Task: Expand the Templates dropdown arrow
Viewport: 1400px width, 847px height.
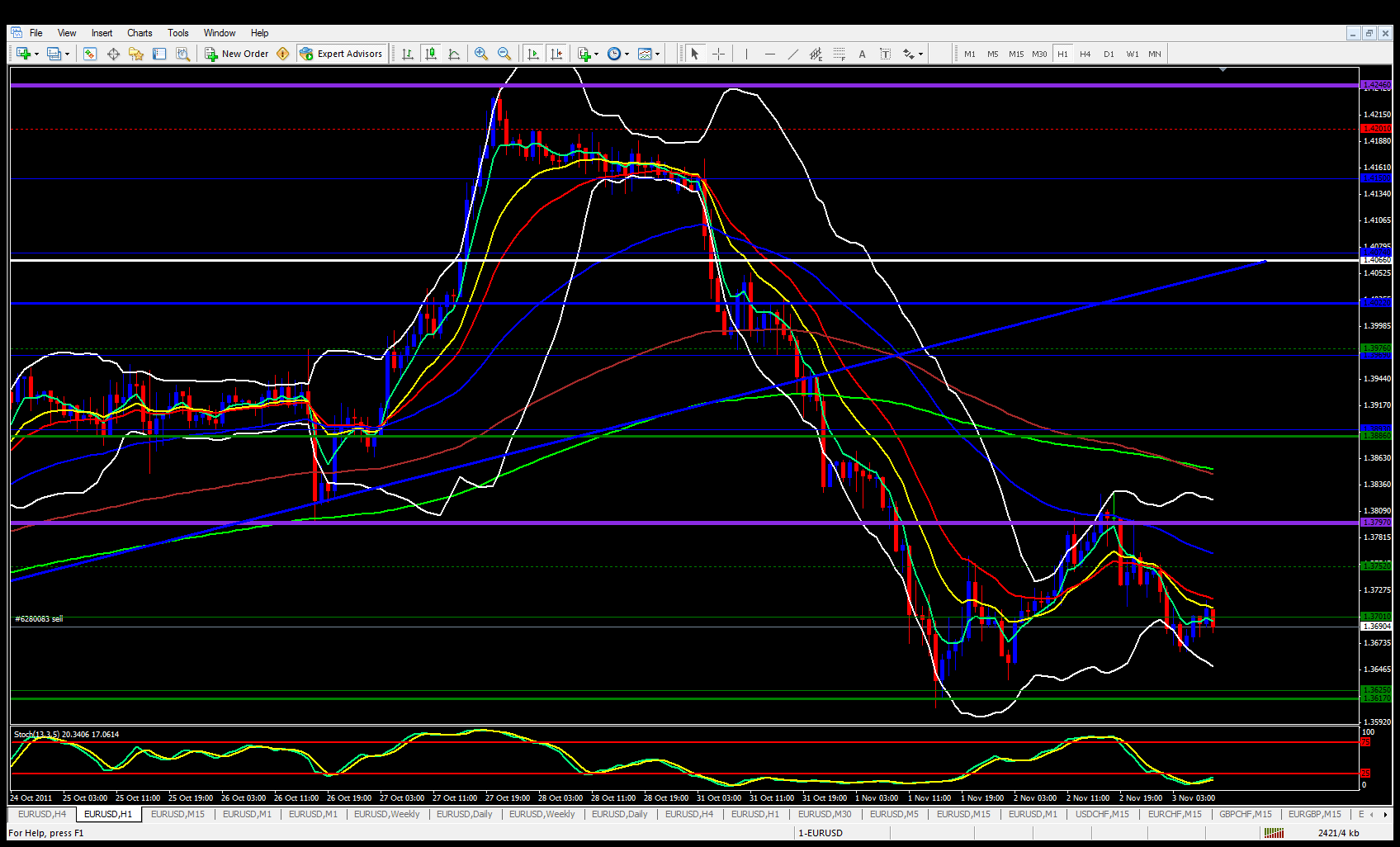Action: pyautogui.click(x=658, y=54)
